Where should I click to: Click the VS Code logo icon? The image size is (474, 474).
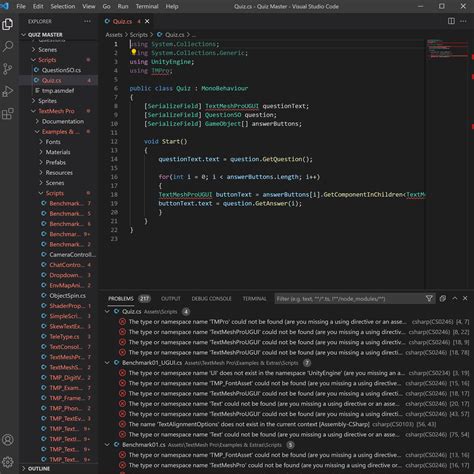5,6
